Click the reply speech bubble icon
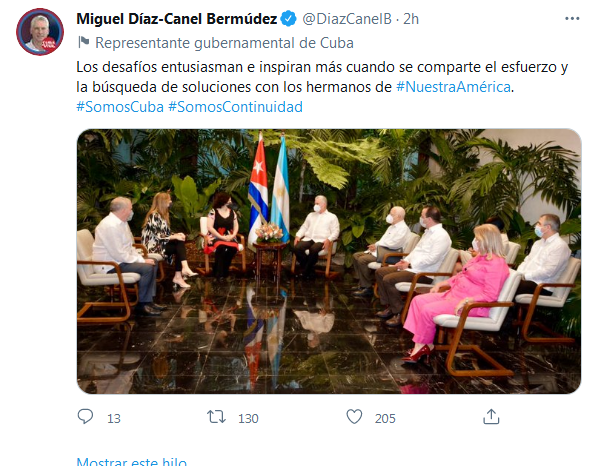Viewport: 594px width, 466px height. point(85,417)
